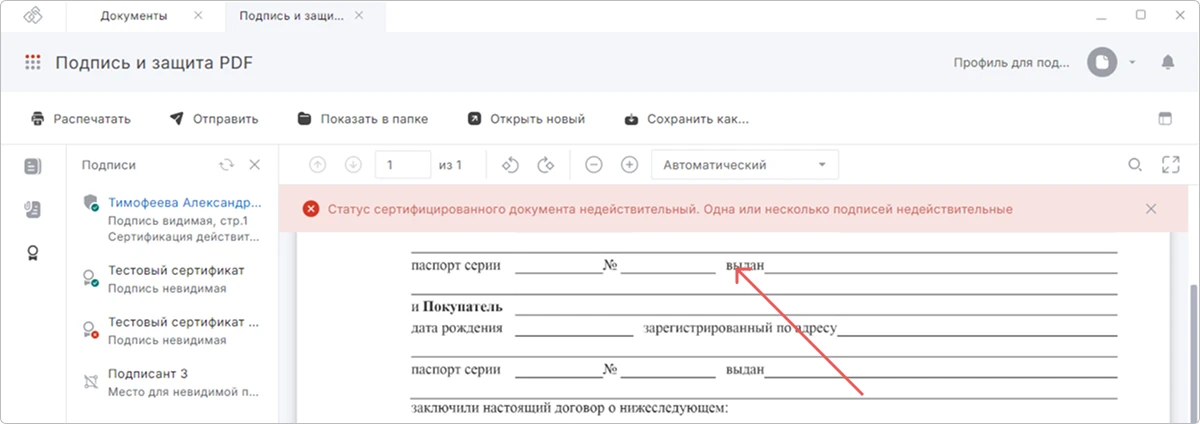This screenshot has height=424, width=1200.
Task: Click the application logo icon
Action: (x=34, y=15)
